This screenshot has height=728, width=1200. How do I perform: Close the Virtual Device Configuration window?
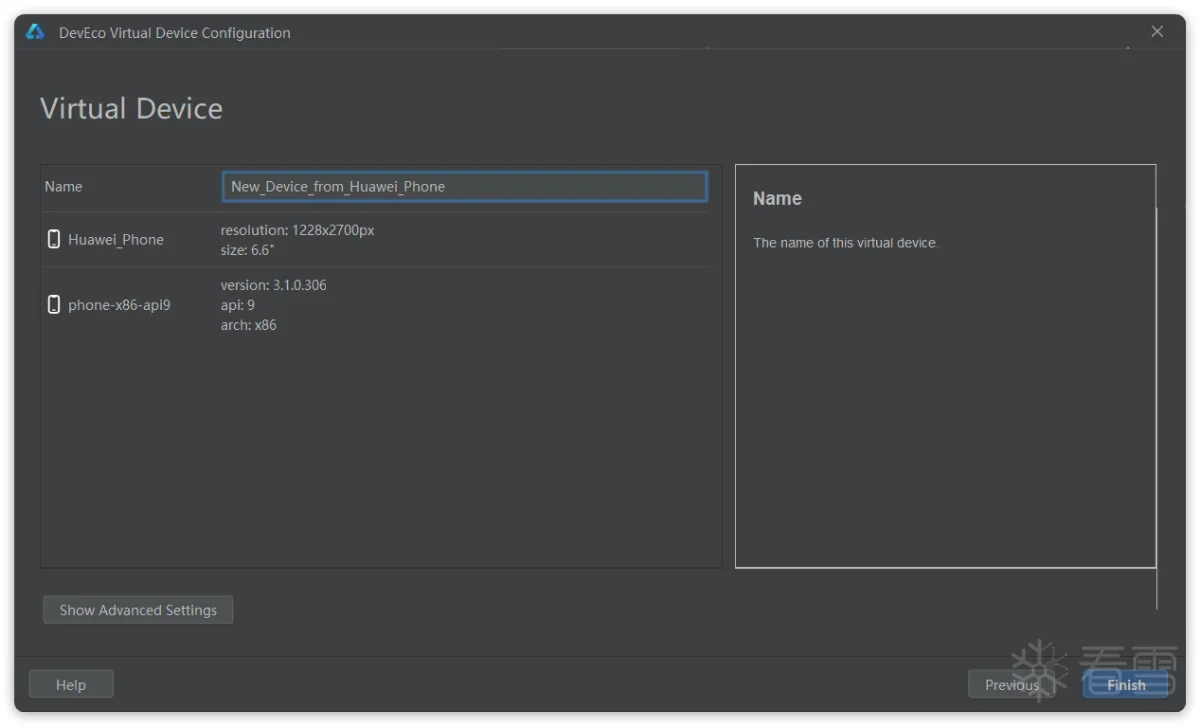click(1157, 32)
